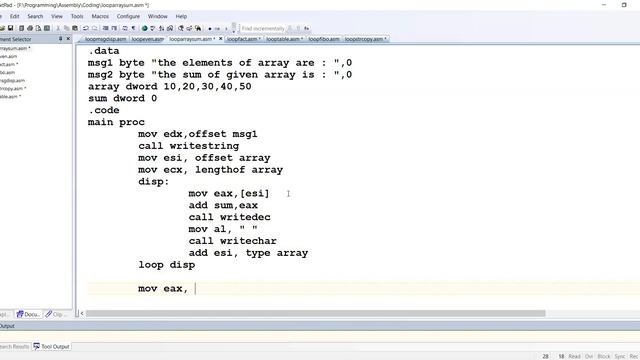The image size is (640, 360).
Task: Click the line starting "msg2 byte"
Action: click(x=220, y=75)
